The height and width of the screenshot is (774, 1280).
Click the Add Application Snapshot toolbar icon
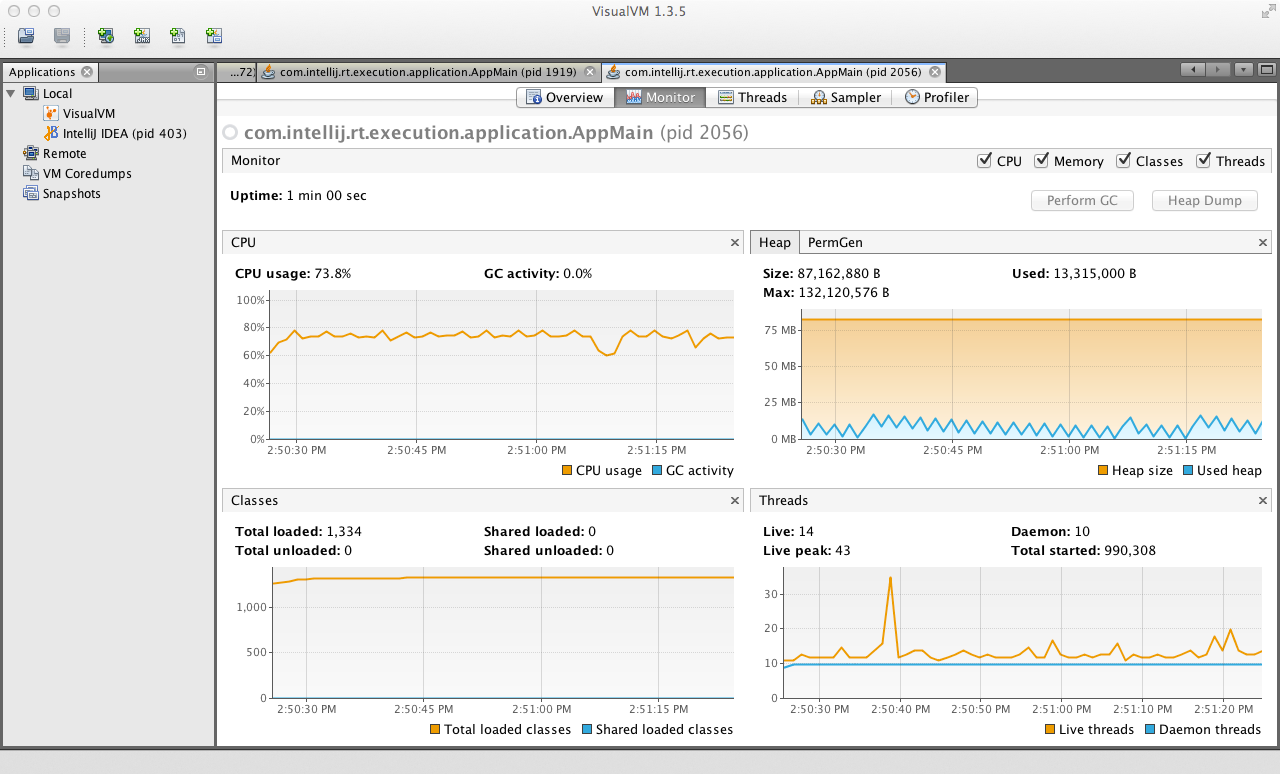pos(213,36)
